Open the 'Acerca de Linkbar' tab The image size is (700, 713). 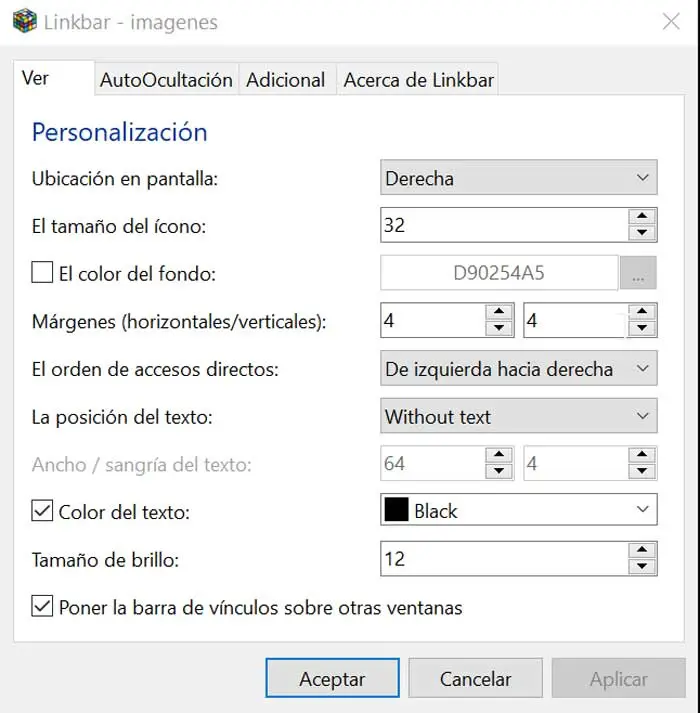[418, 80]
